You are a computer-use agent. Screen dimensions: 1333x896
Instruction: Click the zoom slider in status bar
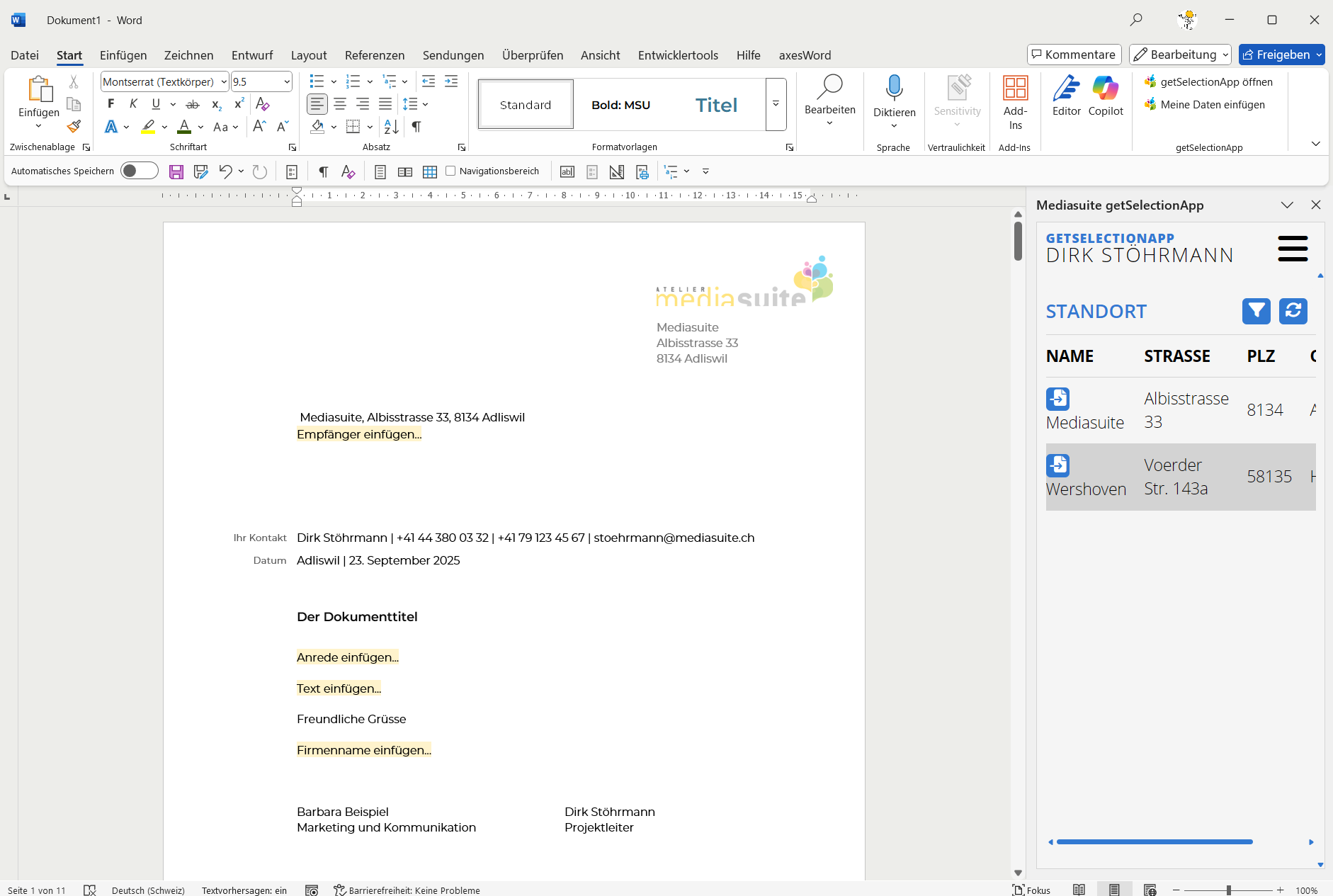point(1228,890)
